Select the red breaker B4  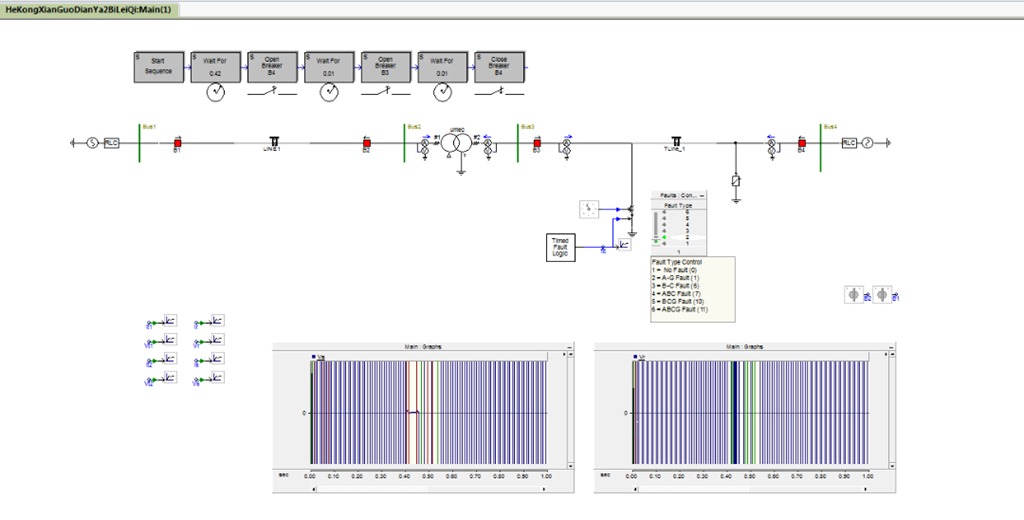(x=802, y=142)
